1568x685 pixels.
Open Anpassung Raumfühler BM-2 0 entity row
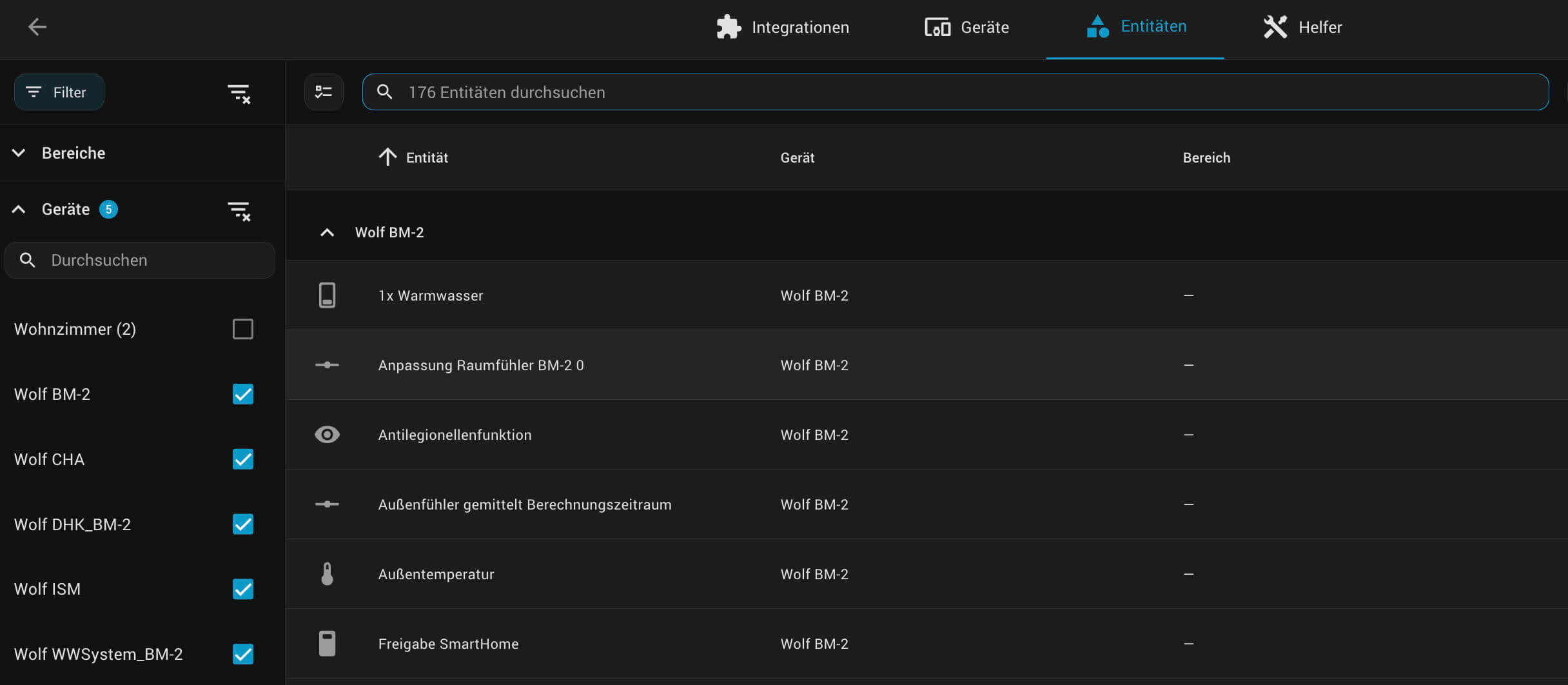pyautogui.click(x=481, y=365)
